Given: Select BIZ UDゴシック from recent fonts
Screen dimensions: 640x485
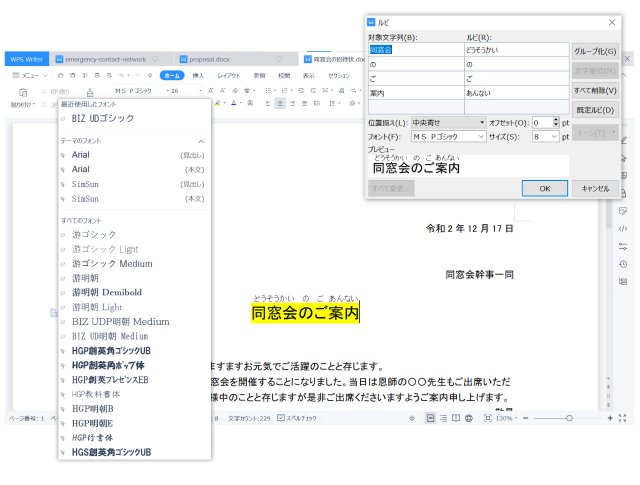Looking at the screenshot, I should (135, 118).
